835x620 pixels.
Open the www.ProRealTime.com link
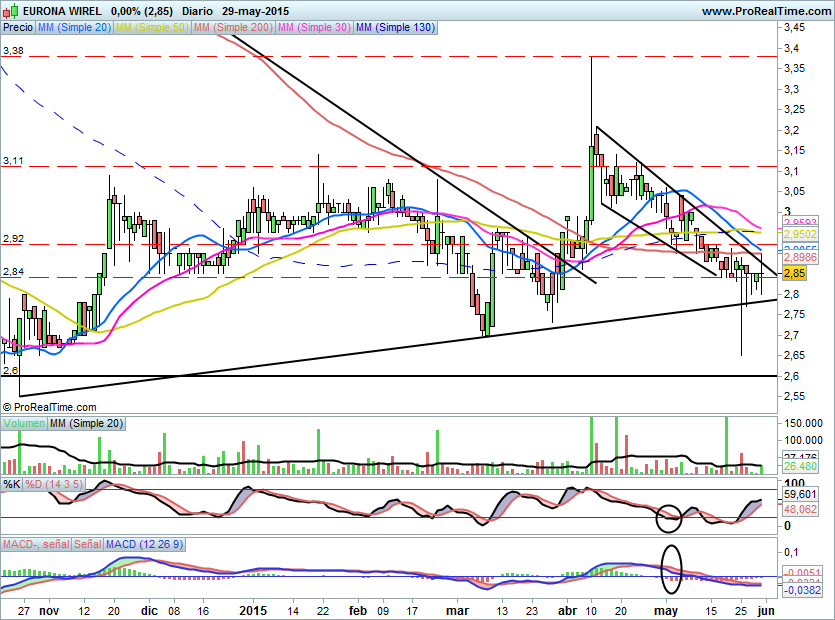[x=766, y=11]
